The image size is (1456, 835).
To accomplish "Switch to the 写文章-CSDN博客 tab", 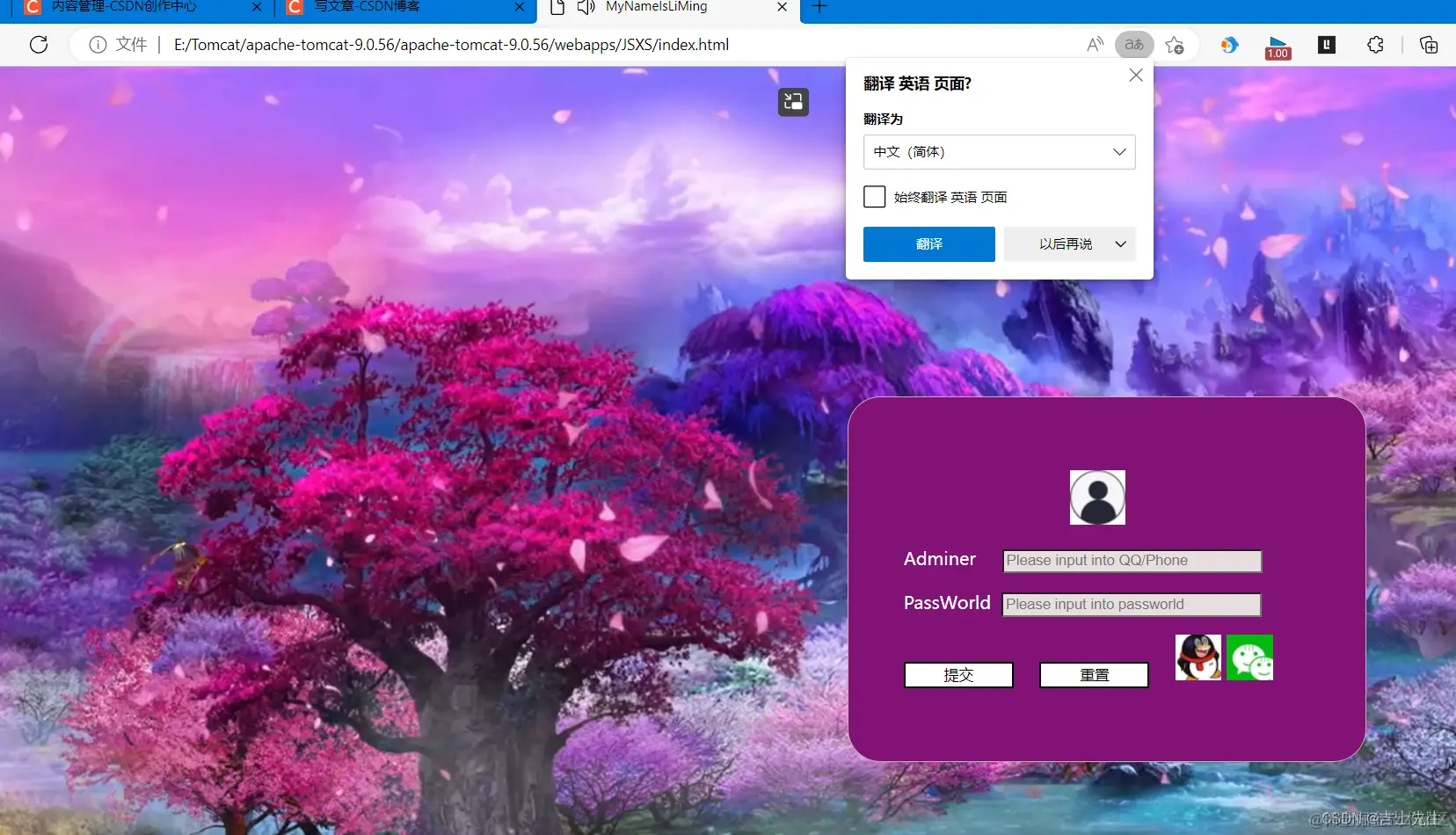I will pyautogui.click(x=387, y=7).
